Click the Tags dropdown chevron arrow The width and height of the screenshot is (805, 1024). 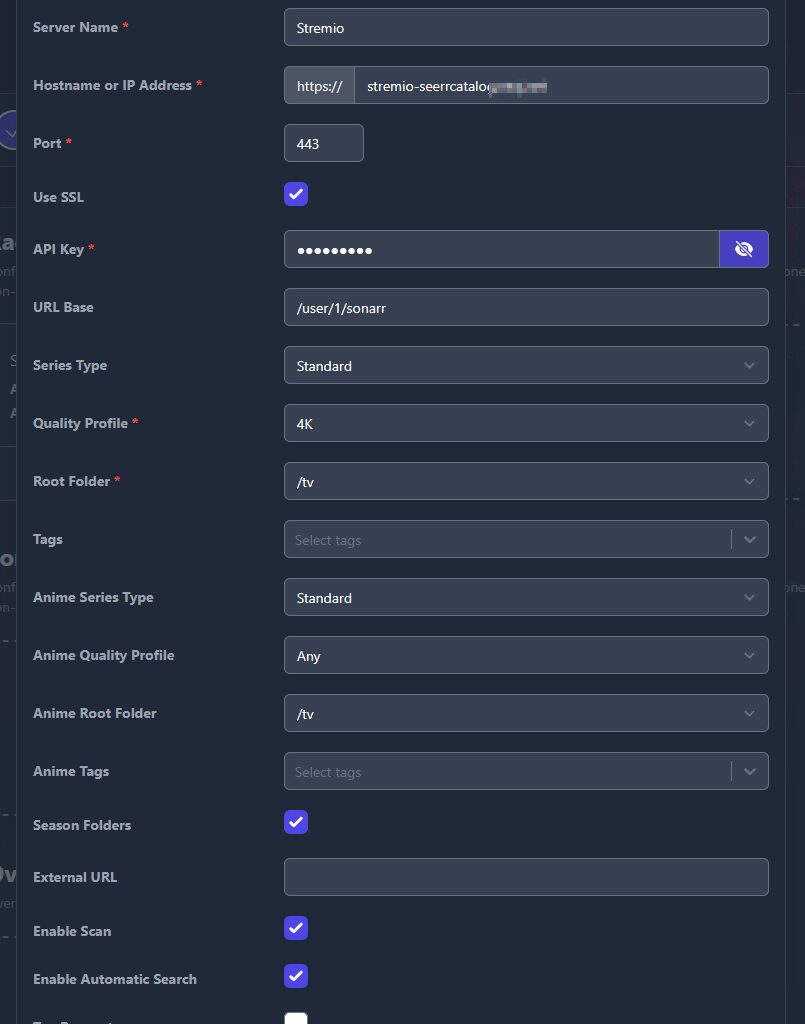(x=750, y=540)
